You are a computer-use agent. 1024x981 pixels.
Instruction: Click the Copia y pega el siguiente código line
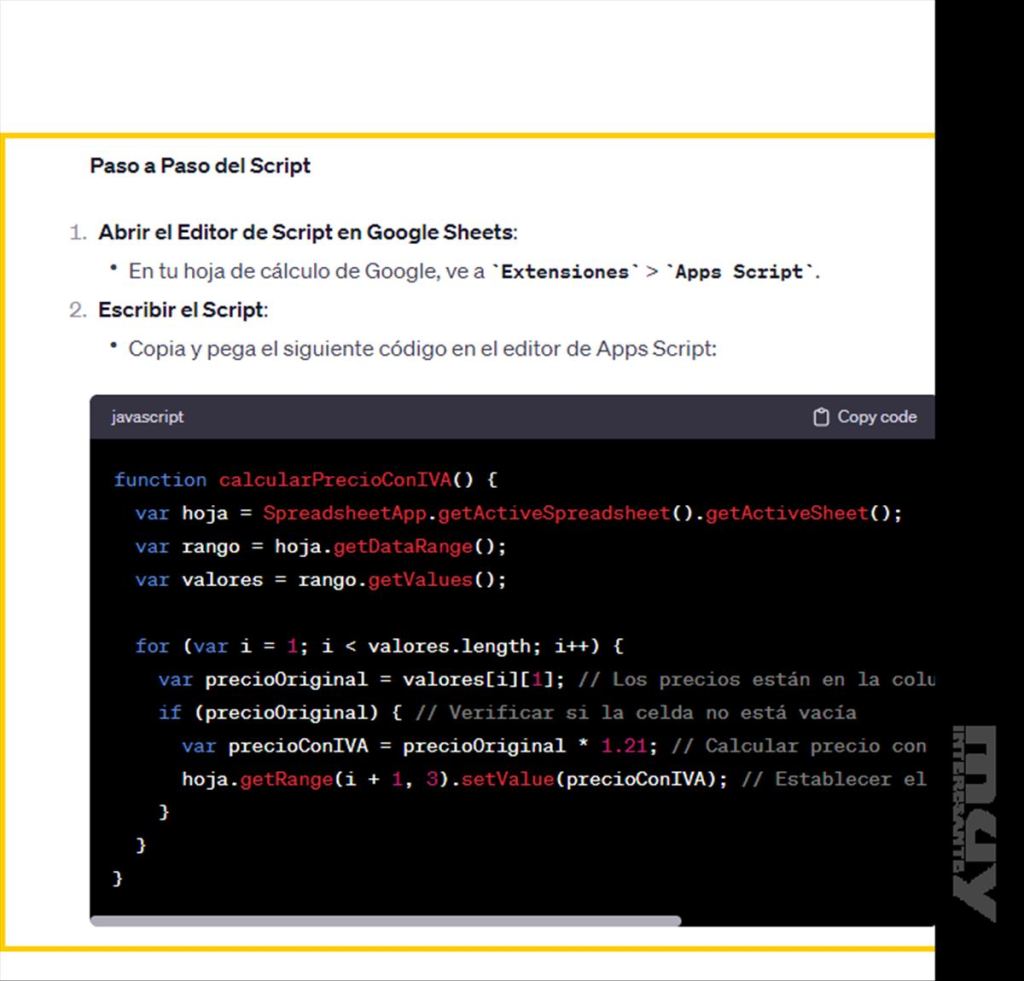tap(422, 349)
